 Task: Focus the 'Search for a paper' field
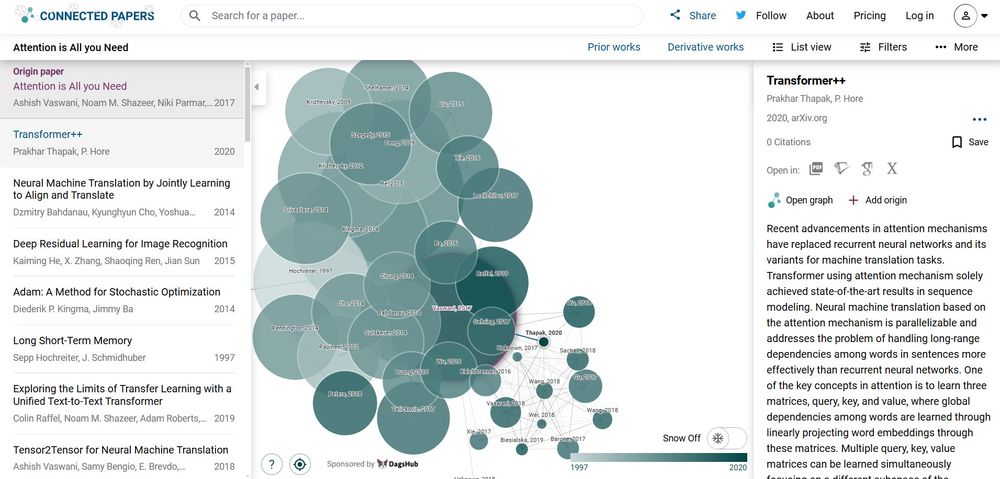pos(411,15)
